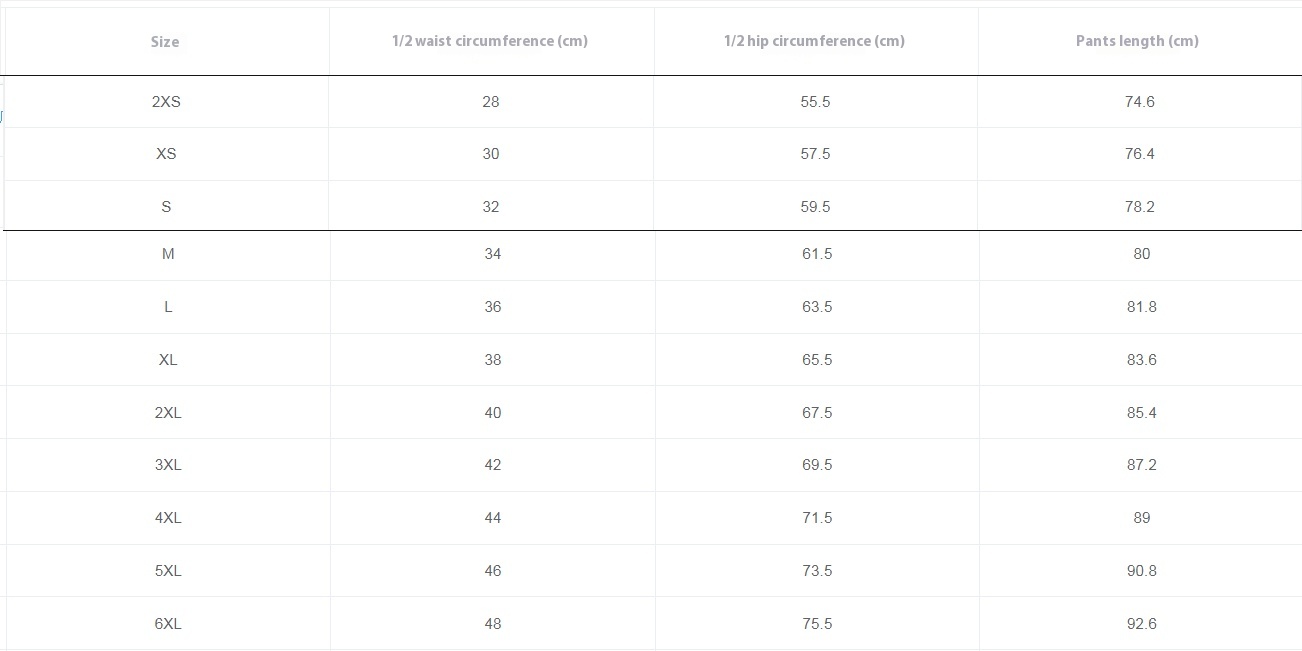This screenshot has height=651, width=1302.
Task: Select the 1/2 waist circumference (cm) header
Action: [x=490, y=41]
